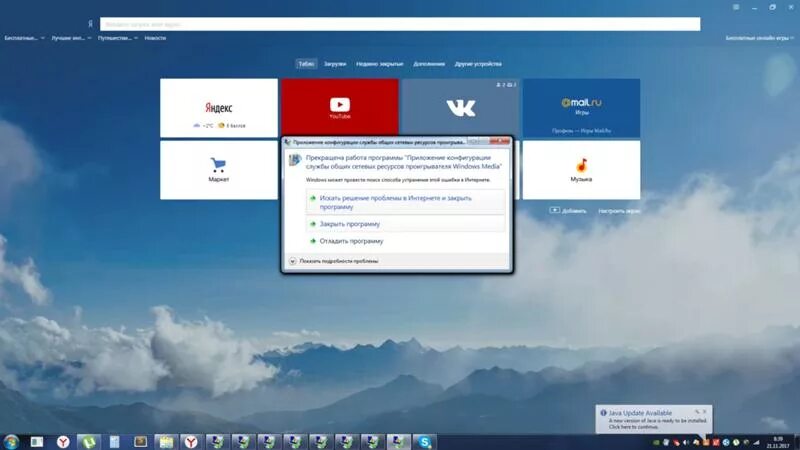Open the Новости bookmark

(155, 38)
